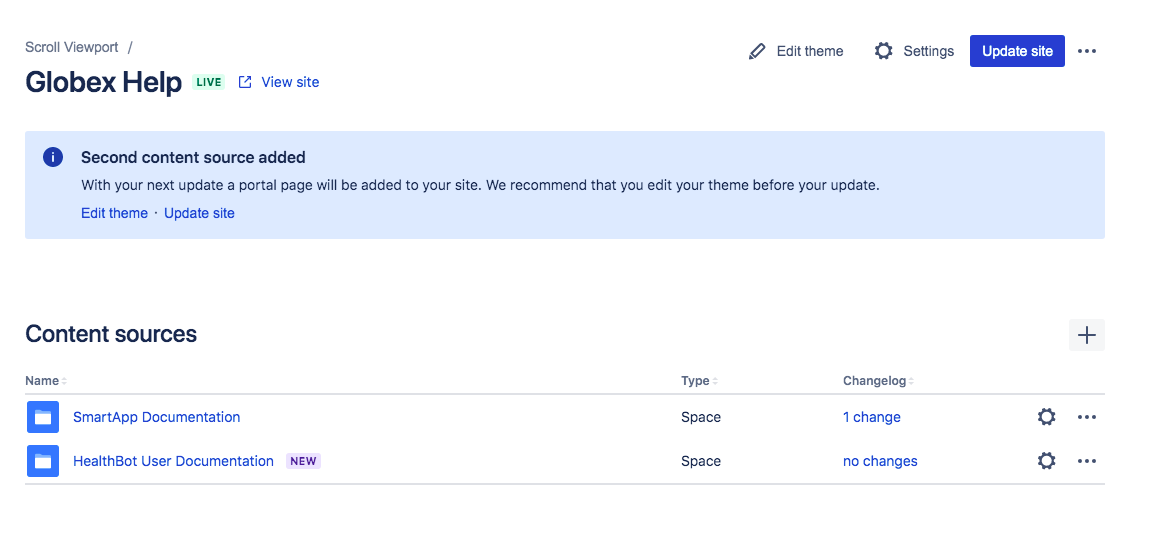The height and width of the screenshot is (552, 1152).
Task: Expand more options for SmartApp Documentation row
Action: coord(1087,417)
